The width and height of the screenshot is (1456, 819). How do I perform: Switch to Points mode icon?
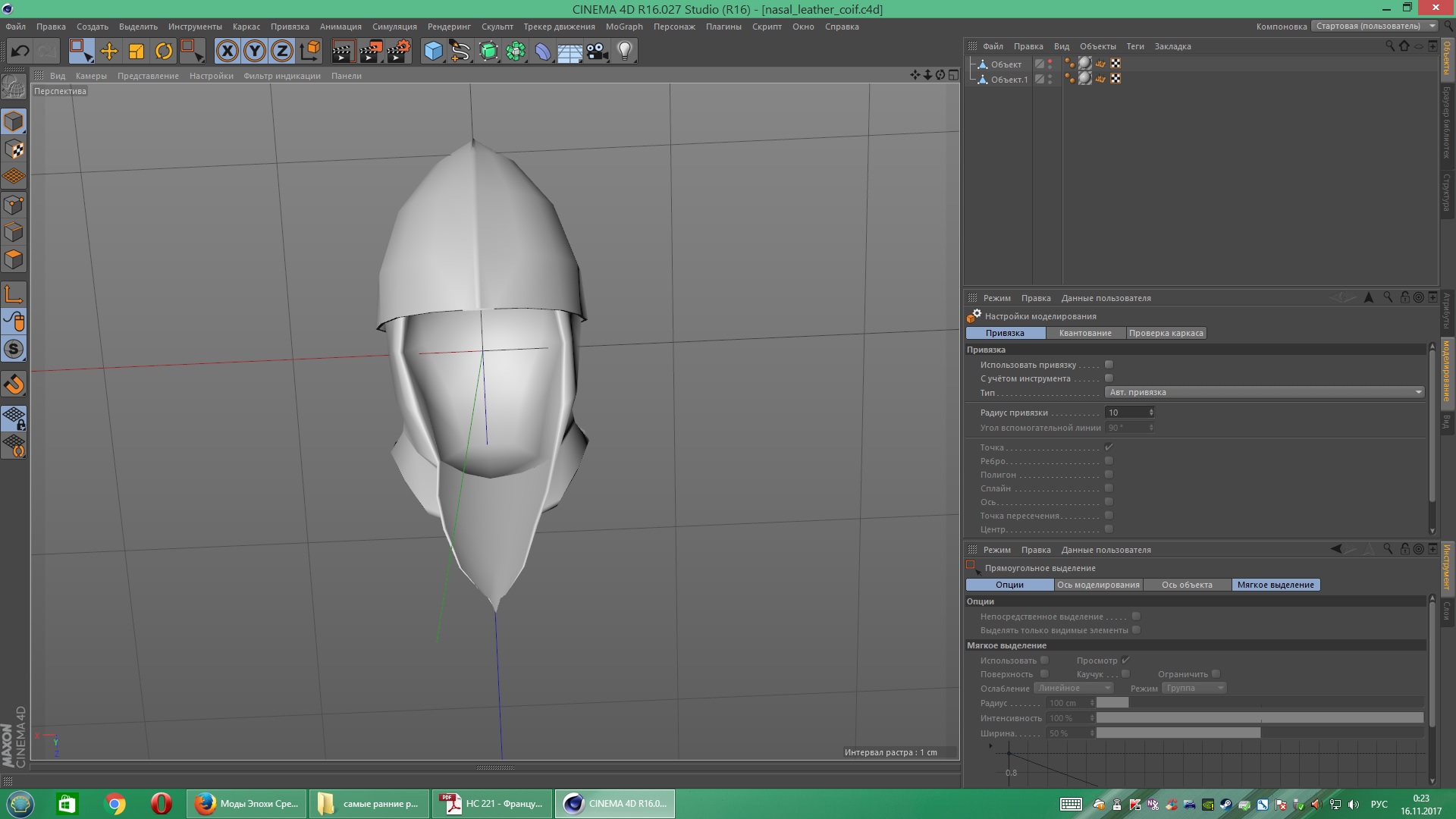pyautogui.click(x=14, y=205)
